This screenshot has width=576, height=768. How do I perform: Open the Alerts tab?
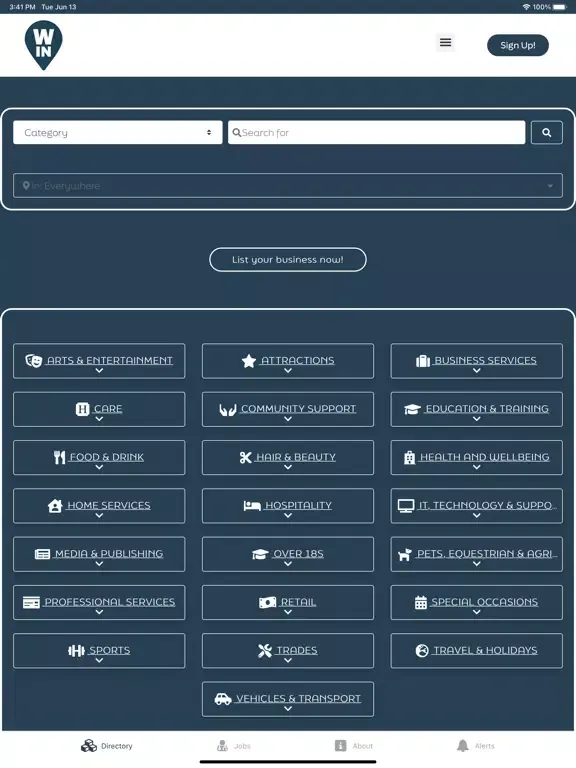click(x=476, y=746)
